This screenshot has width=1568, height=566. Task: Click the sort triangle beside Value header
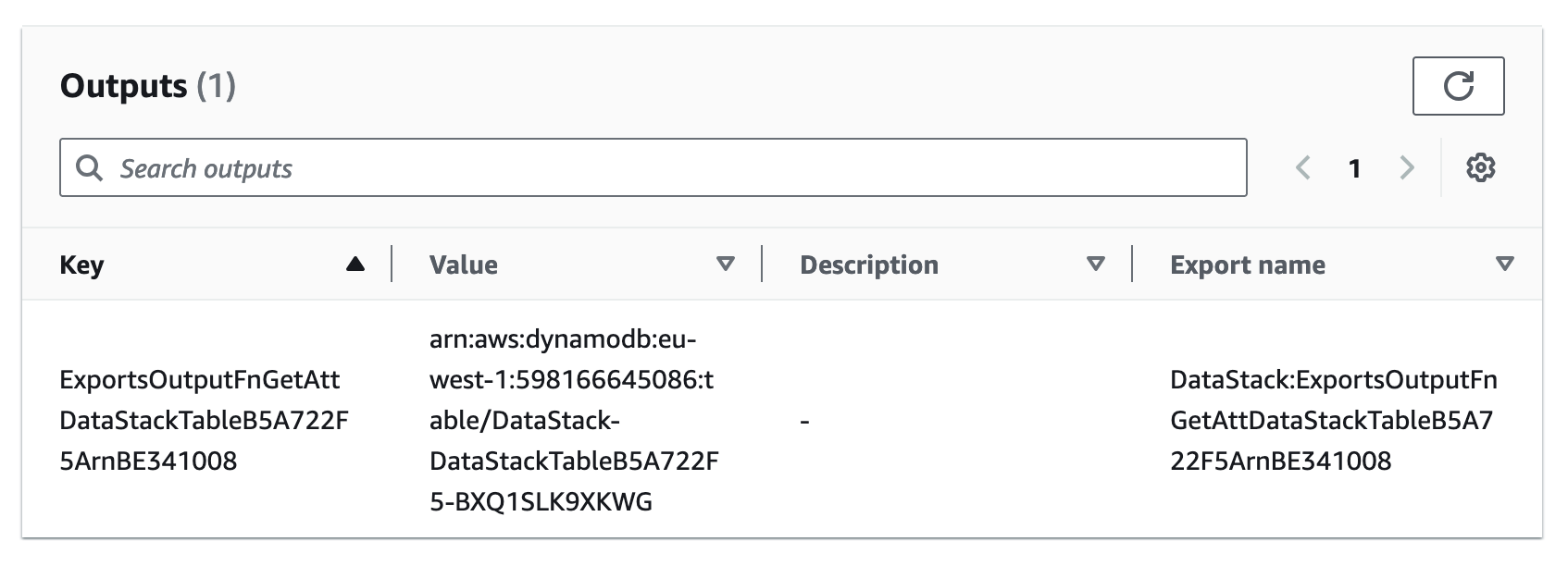click(x=724, y=265)
